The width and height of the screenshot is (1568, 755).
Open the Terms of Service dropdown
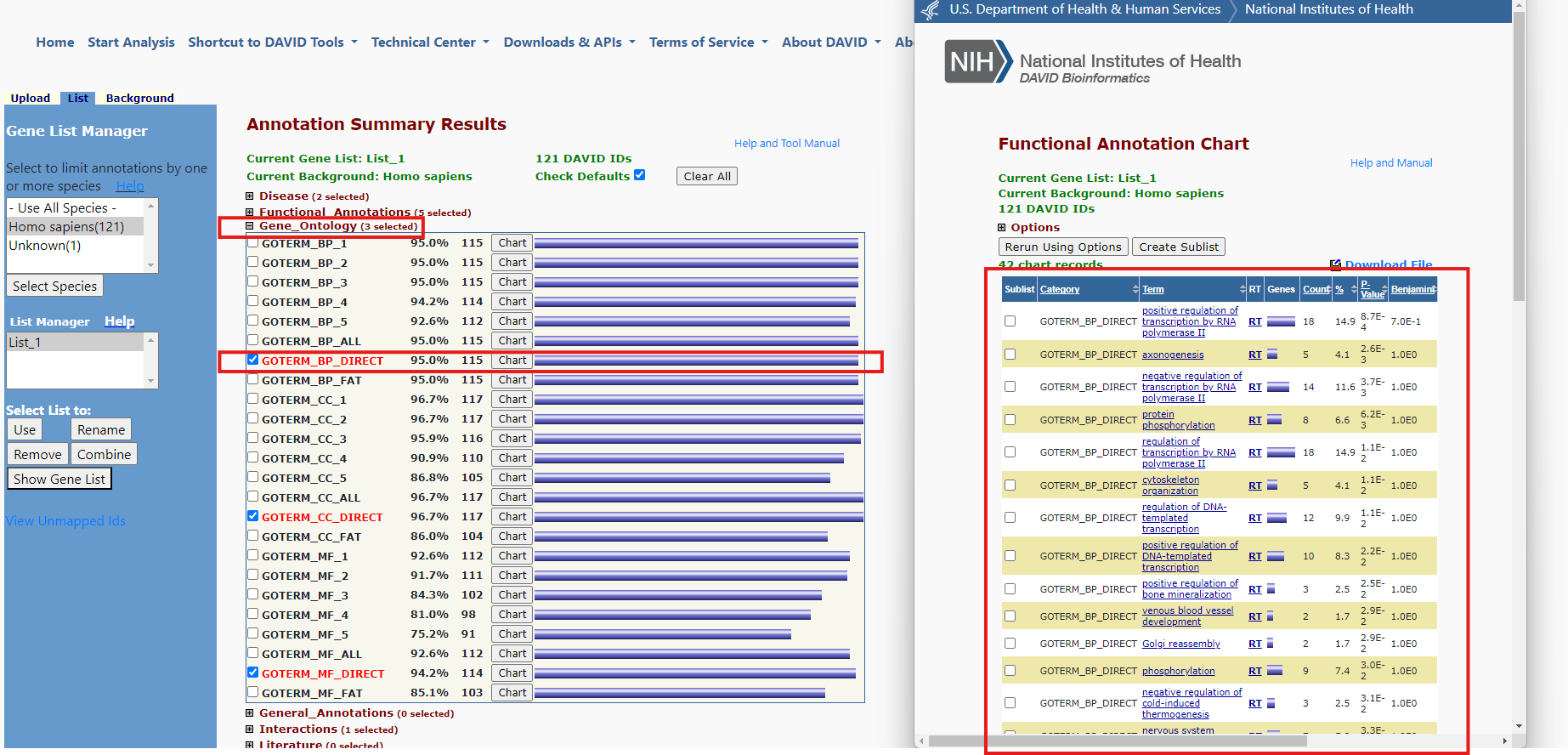[x=708, y=43]
